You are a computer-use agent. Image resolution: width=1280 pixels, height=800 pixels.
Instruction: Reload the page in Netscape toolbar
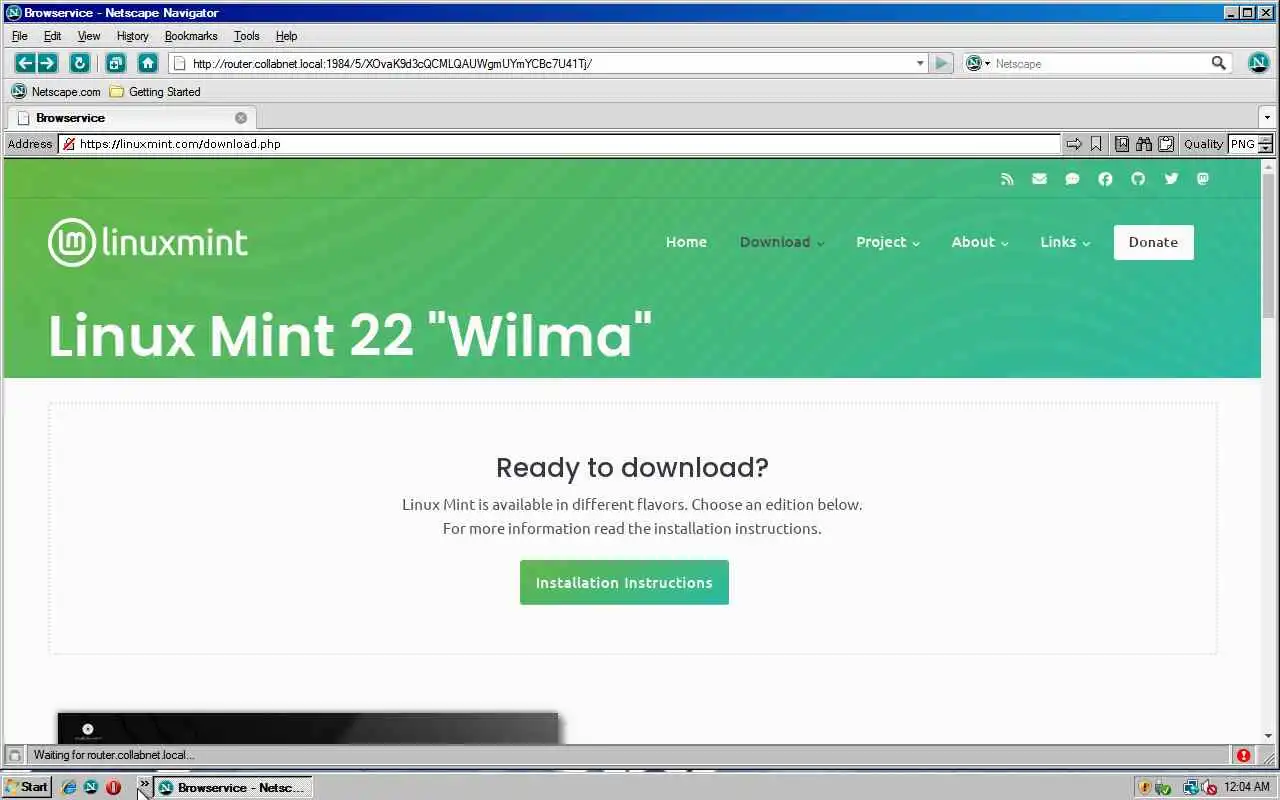pos(80,63)
